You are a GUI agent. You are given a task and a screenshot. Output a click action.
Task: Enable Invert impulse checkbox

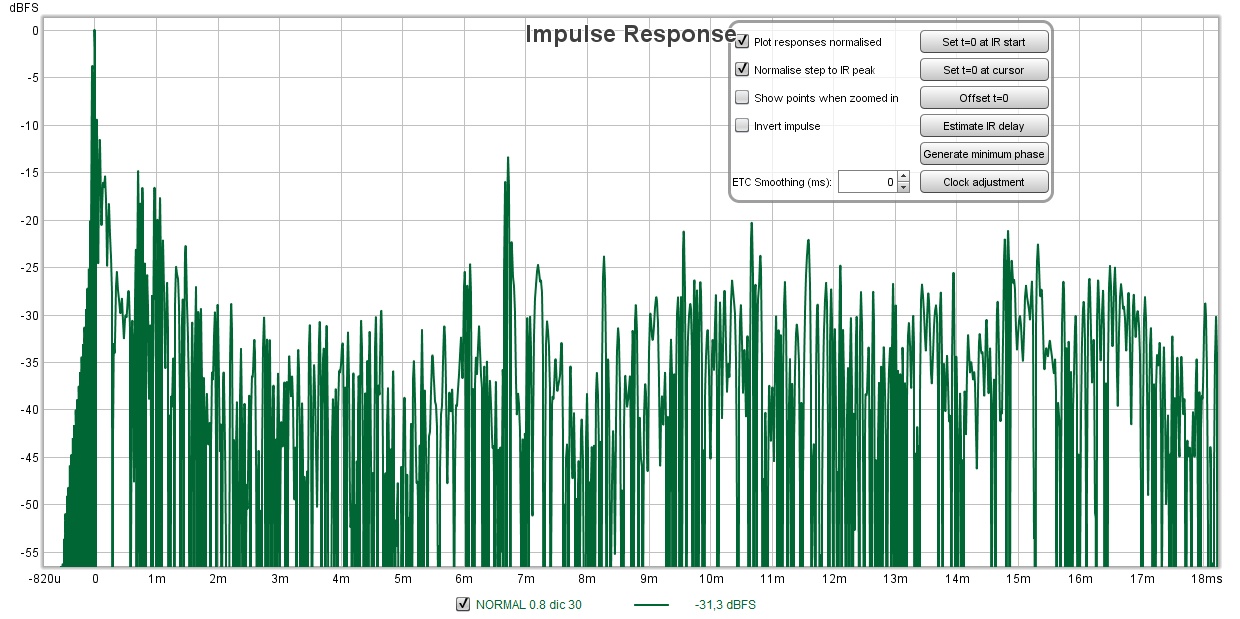click(x=742, y=126)
